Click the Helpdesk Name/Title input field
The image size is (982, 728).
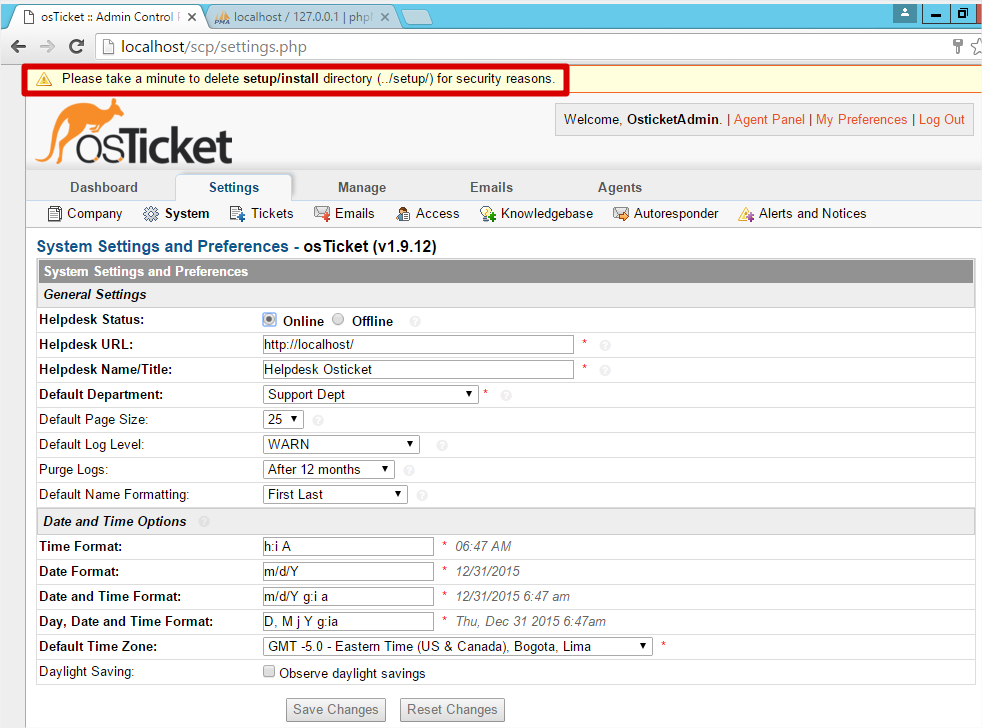(x=418, y=369)
